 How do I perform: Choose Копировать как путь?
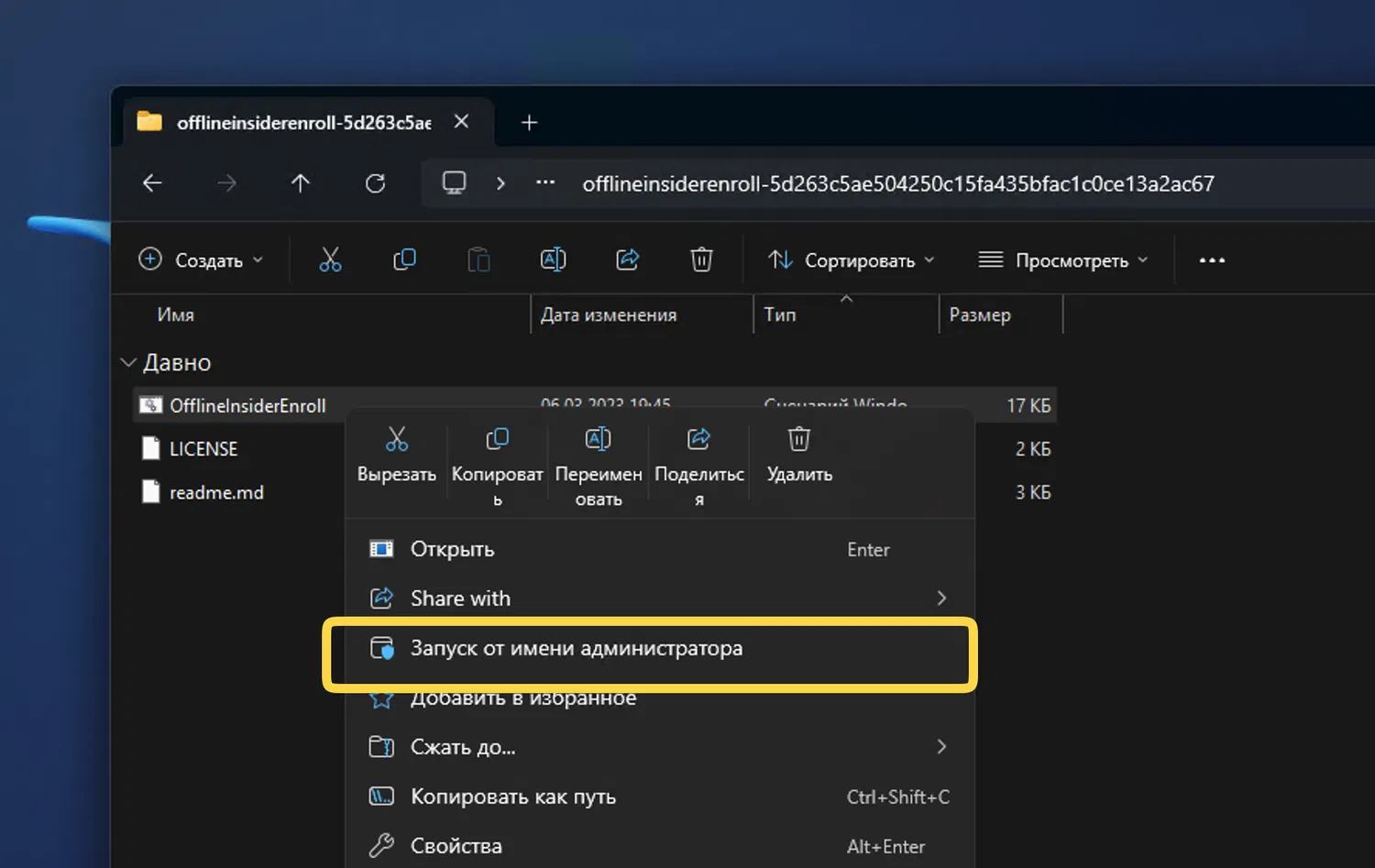click(x=659, y=797)
